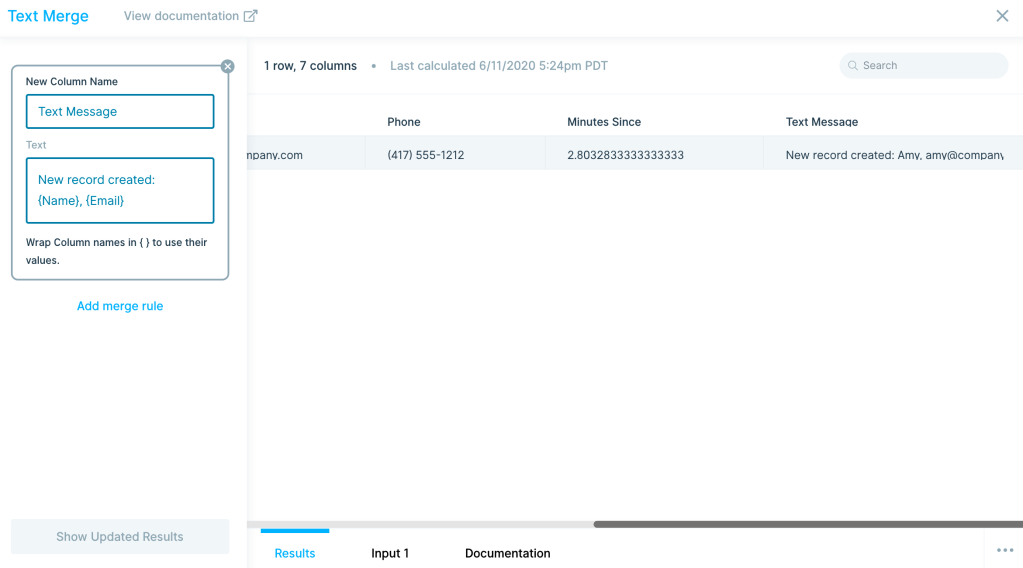This screenshot has height=568, width=1023.
Task: Close the Text Merge panel
Action: (1002, 16)
